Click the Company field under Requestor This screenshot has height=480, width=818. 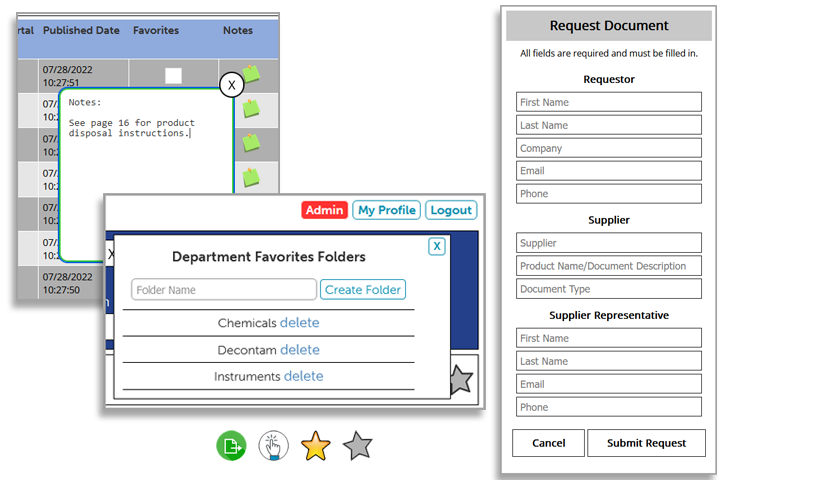coord(608,148)
